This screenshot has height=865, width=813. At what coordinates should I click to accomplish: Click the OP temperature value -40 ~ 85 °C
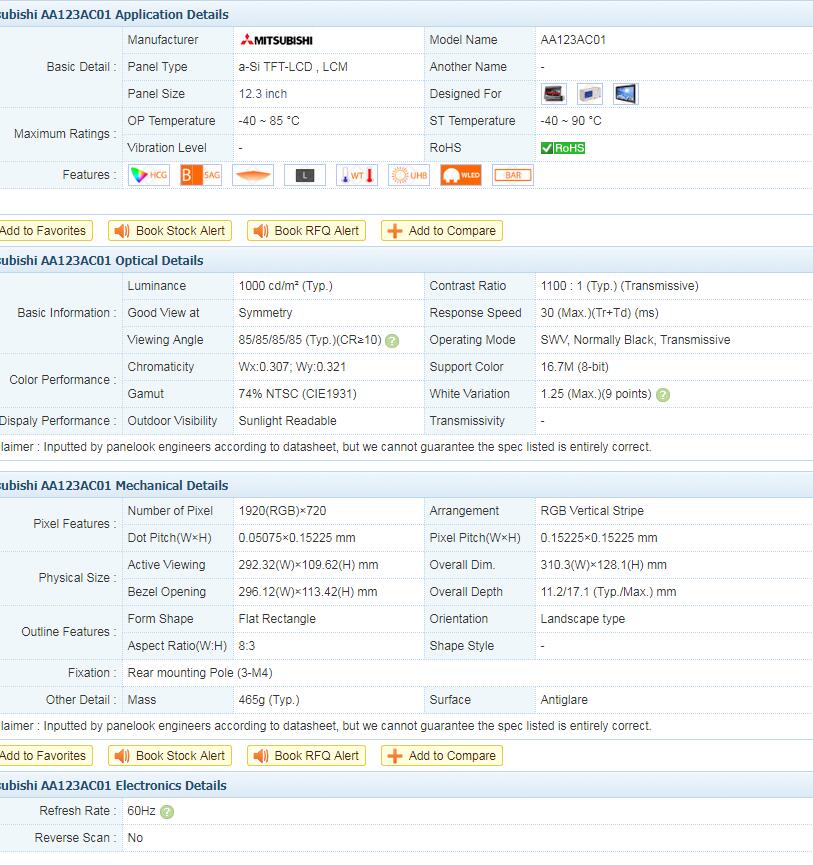tap(269, 121)
